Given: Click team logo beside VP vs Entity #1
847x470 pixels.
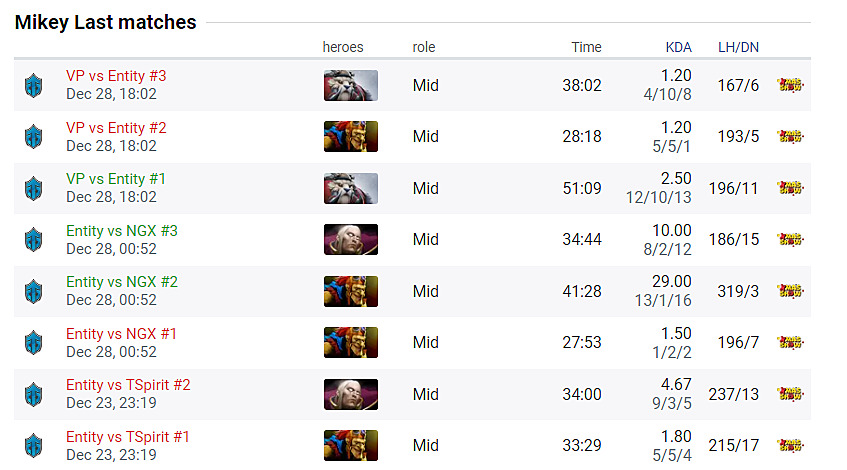Looking at the screenshot, I should click(x=33, y=188).
